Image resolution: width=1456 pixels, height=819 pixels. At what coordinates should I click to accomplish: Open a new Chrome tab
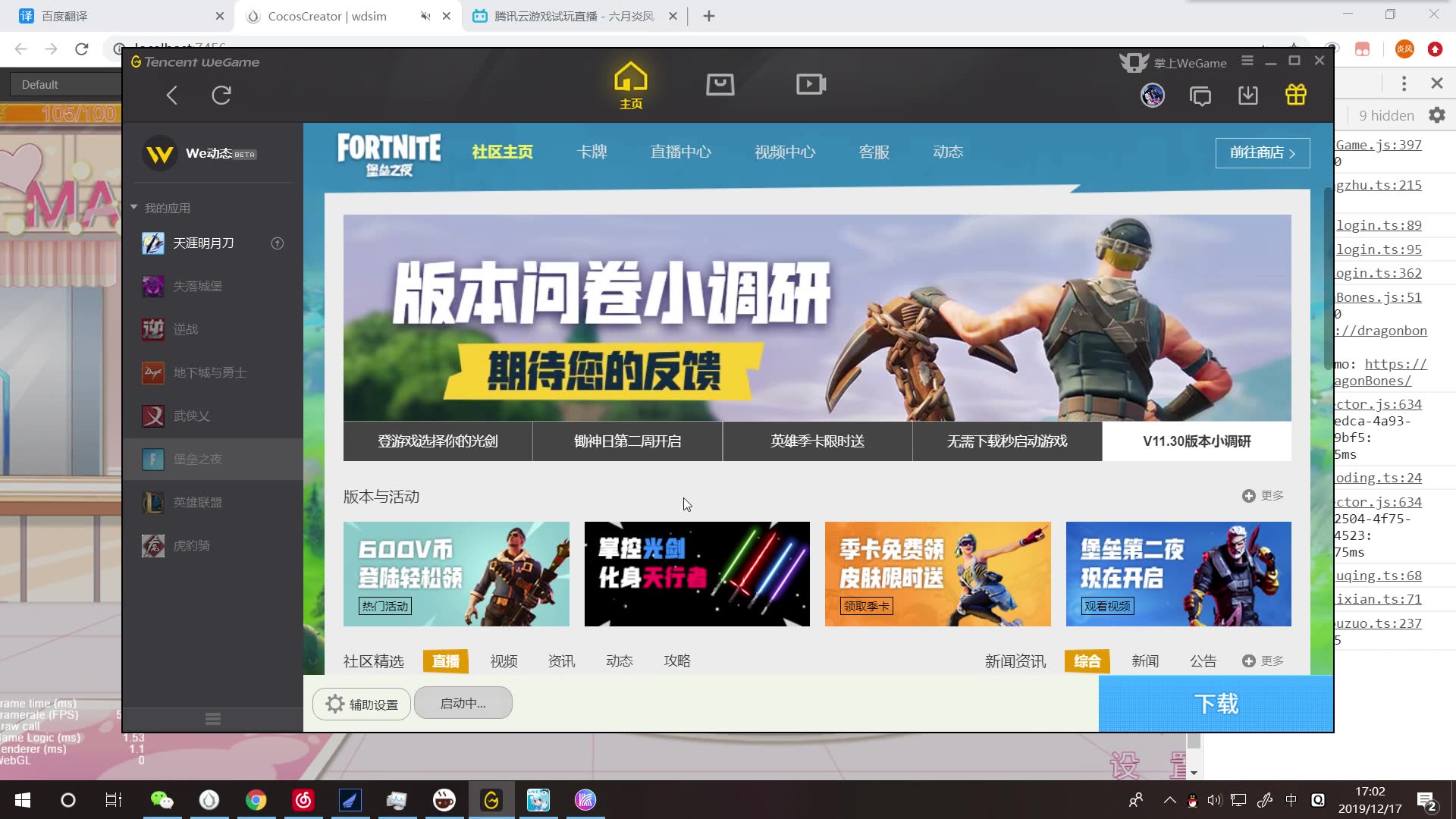click(709, 16)
